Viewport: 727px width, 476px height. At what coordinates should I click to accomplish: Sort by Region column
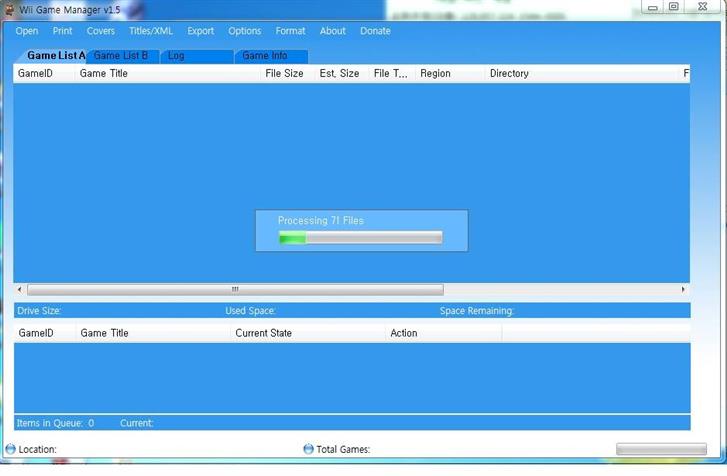[x=450, y=74]
